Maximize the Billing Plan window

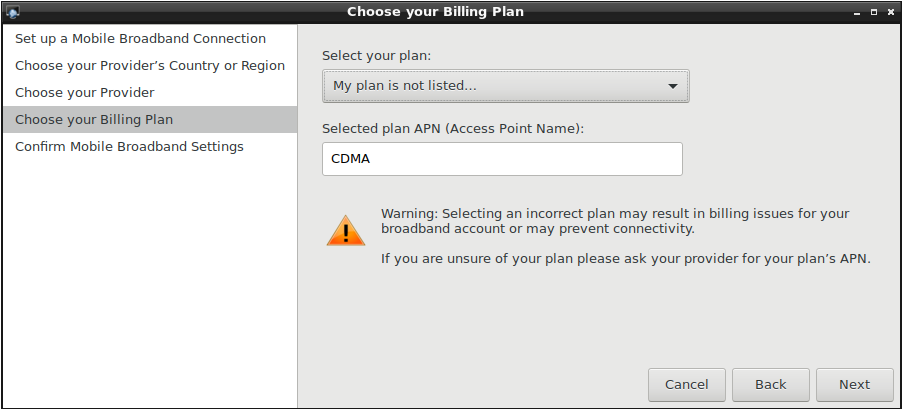874,12
